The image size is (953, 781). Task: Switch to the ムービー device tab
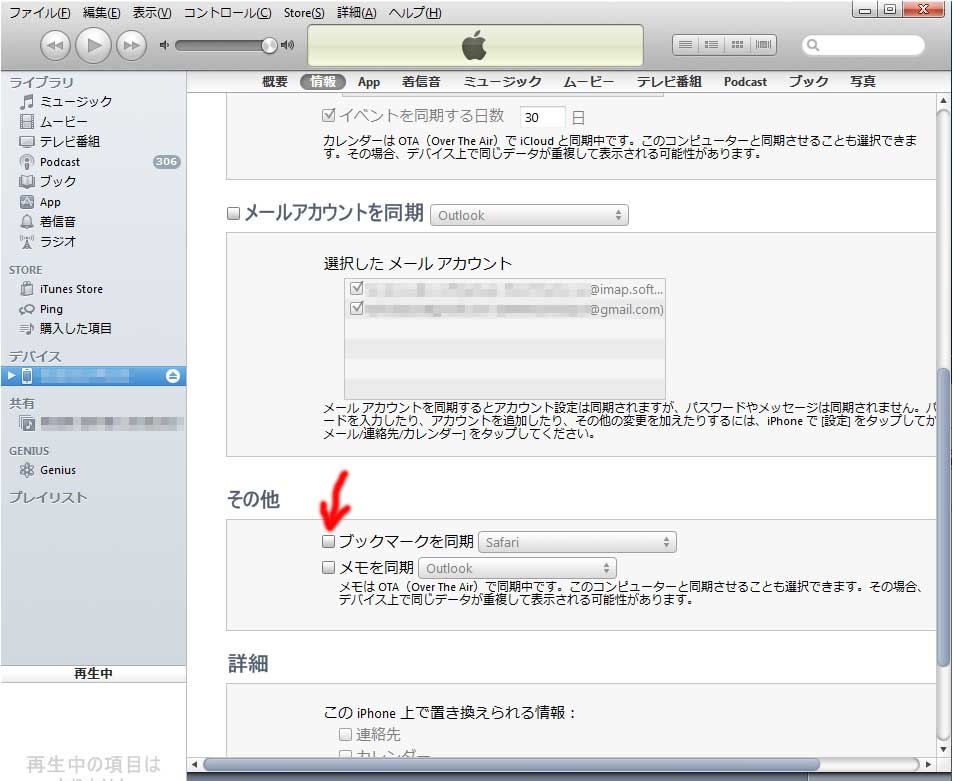(588, 81)
